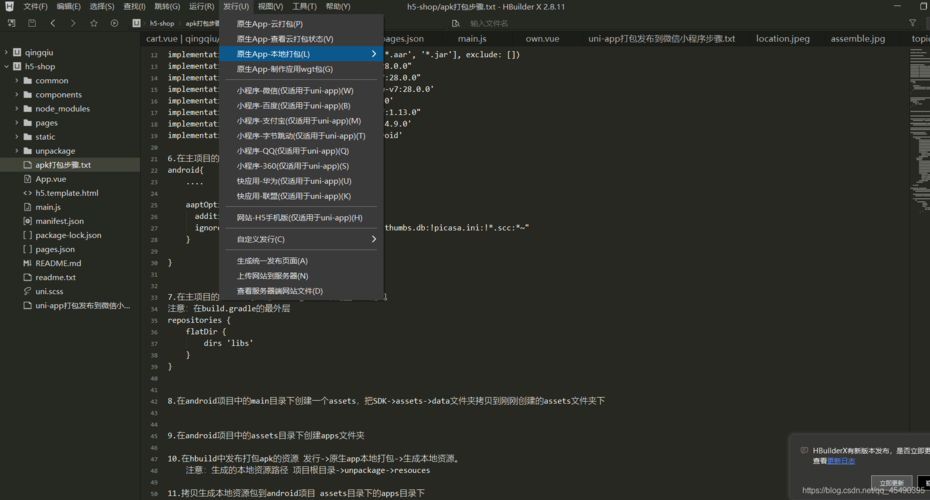Switch to the own.vue tab
930x500 pixels.
click(542, 39)
